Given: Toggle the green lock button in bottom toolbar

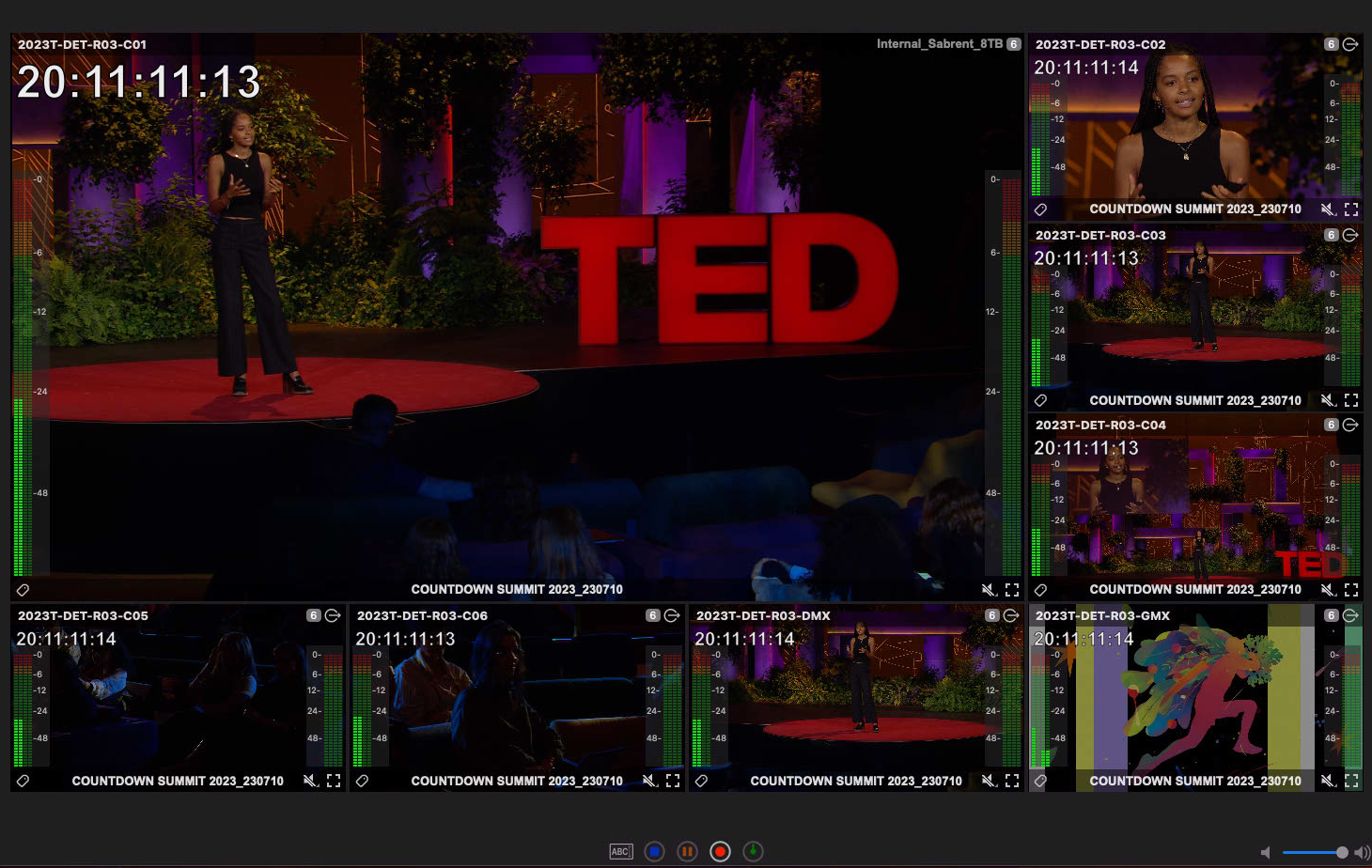Looking at the screenshot, I should coord(753,852).
